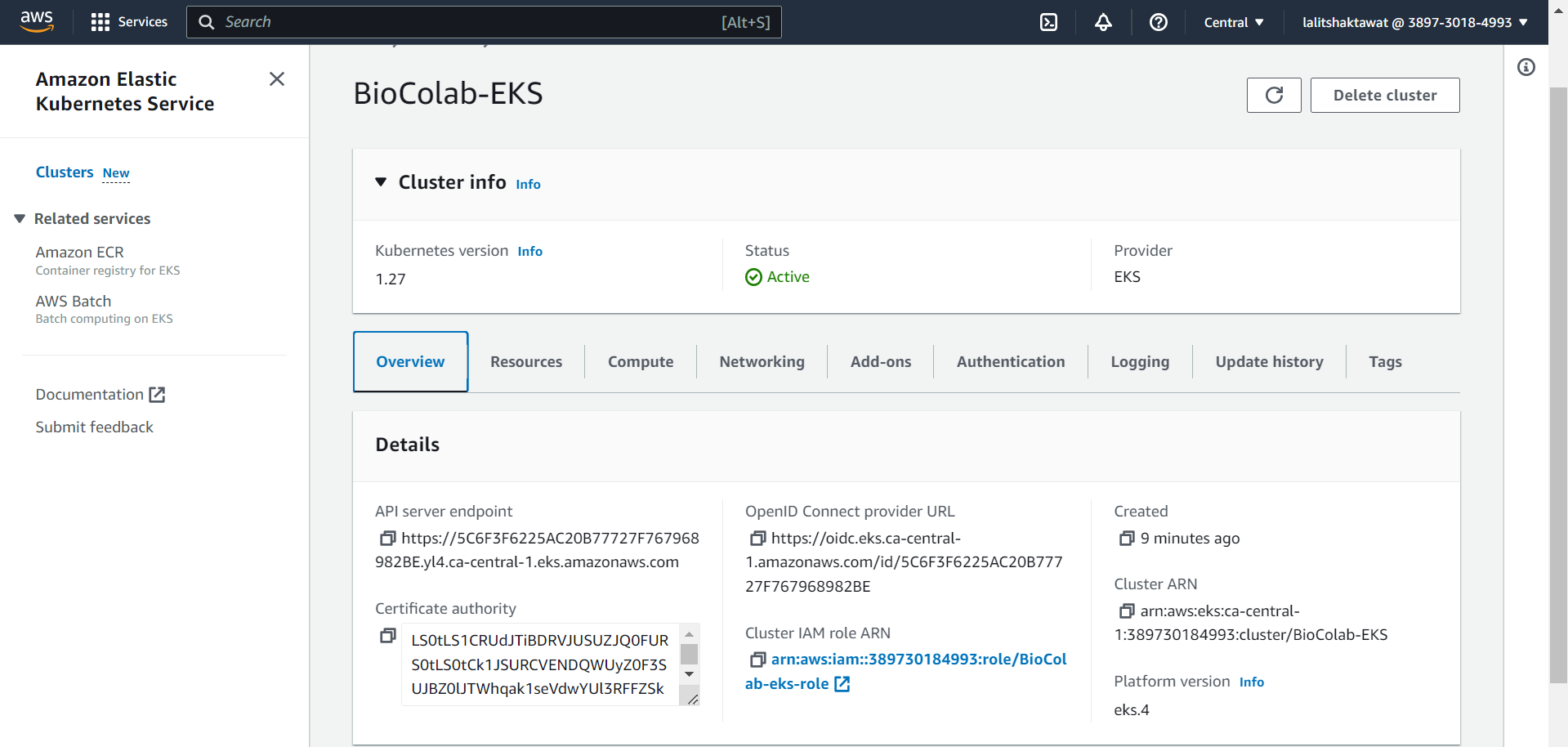Refresh the cluster details

pos(1274,95)
